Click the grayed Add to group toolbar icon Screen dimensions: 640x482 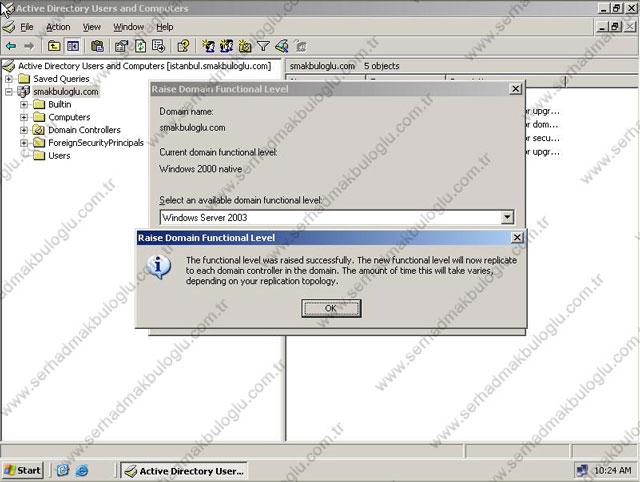coord(301,46)
